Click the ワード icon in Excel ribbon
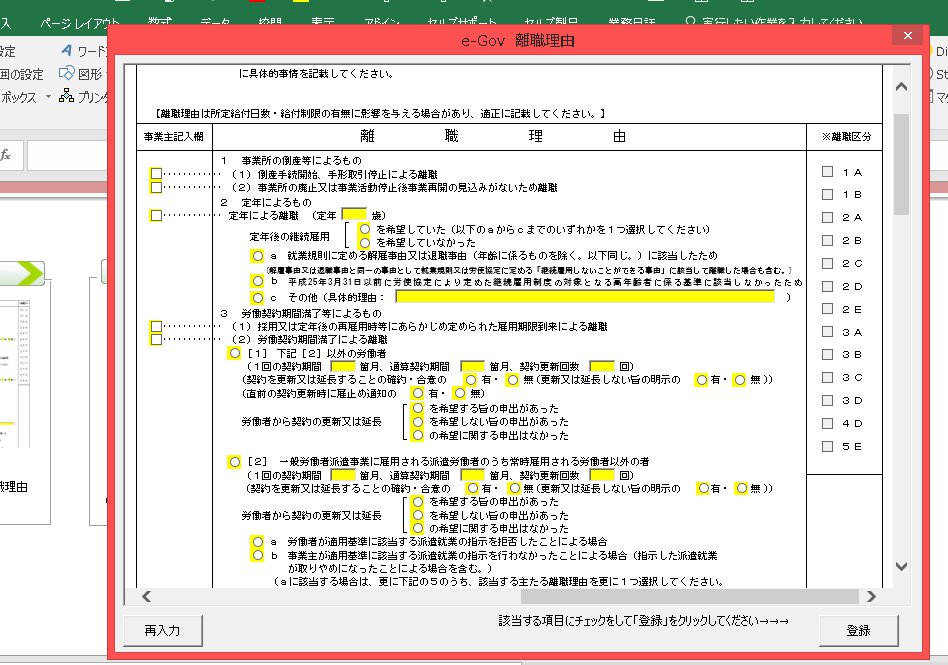 [67, 51]
